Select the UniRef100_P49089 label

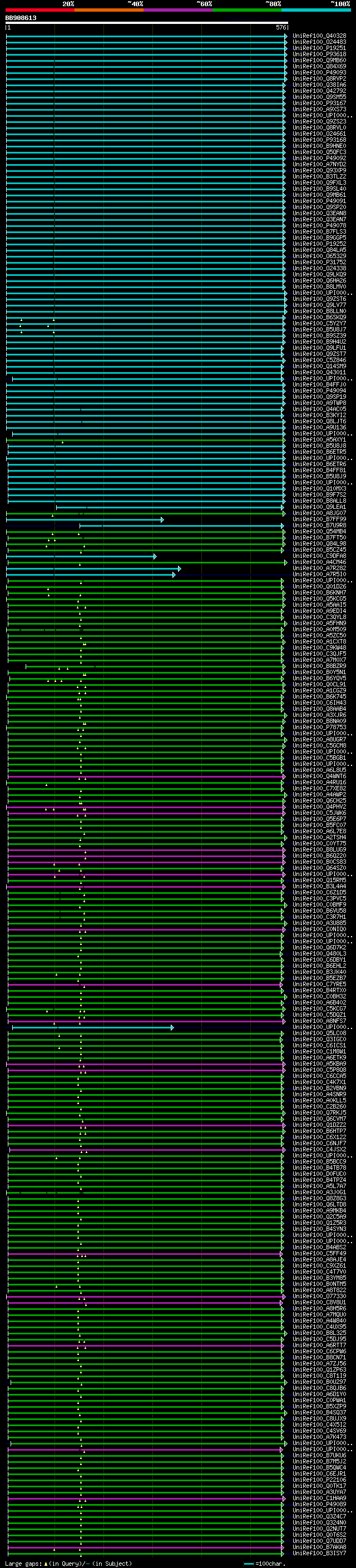click(x=319, y=1505)
